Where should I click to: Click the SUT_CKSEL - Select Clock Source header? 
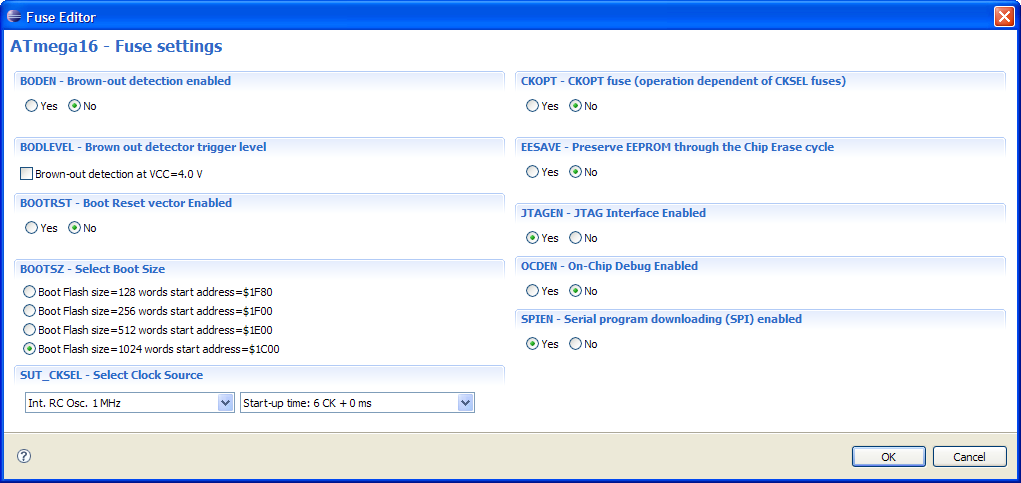[111, 375]
